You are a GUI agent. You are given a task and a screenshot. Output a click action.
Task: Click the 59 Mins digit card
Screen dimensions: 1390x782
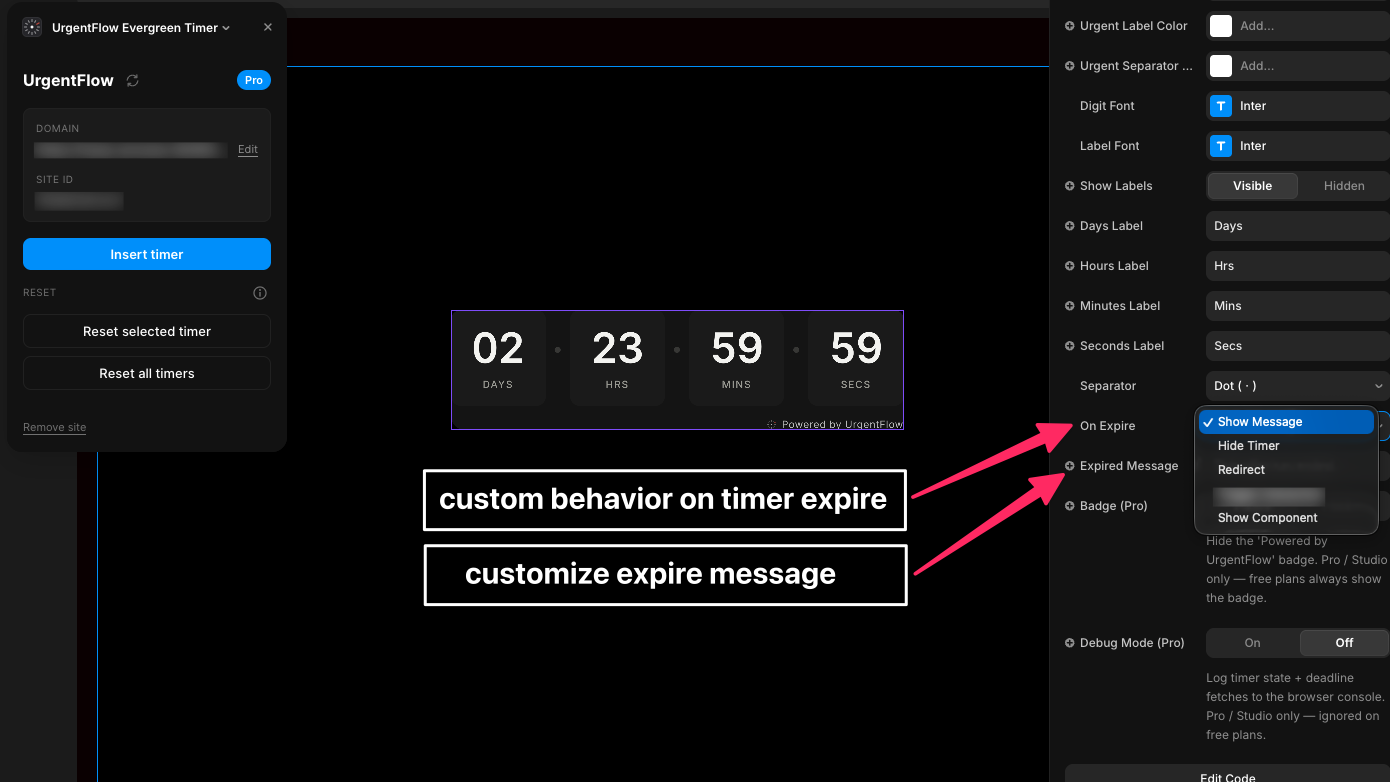(737, 358)
